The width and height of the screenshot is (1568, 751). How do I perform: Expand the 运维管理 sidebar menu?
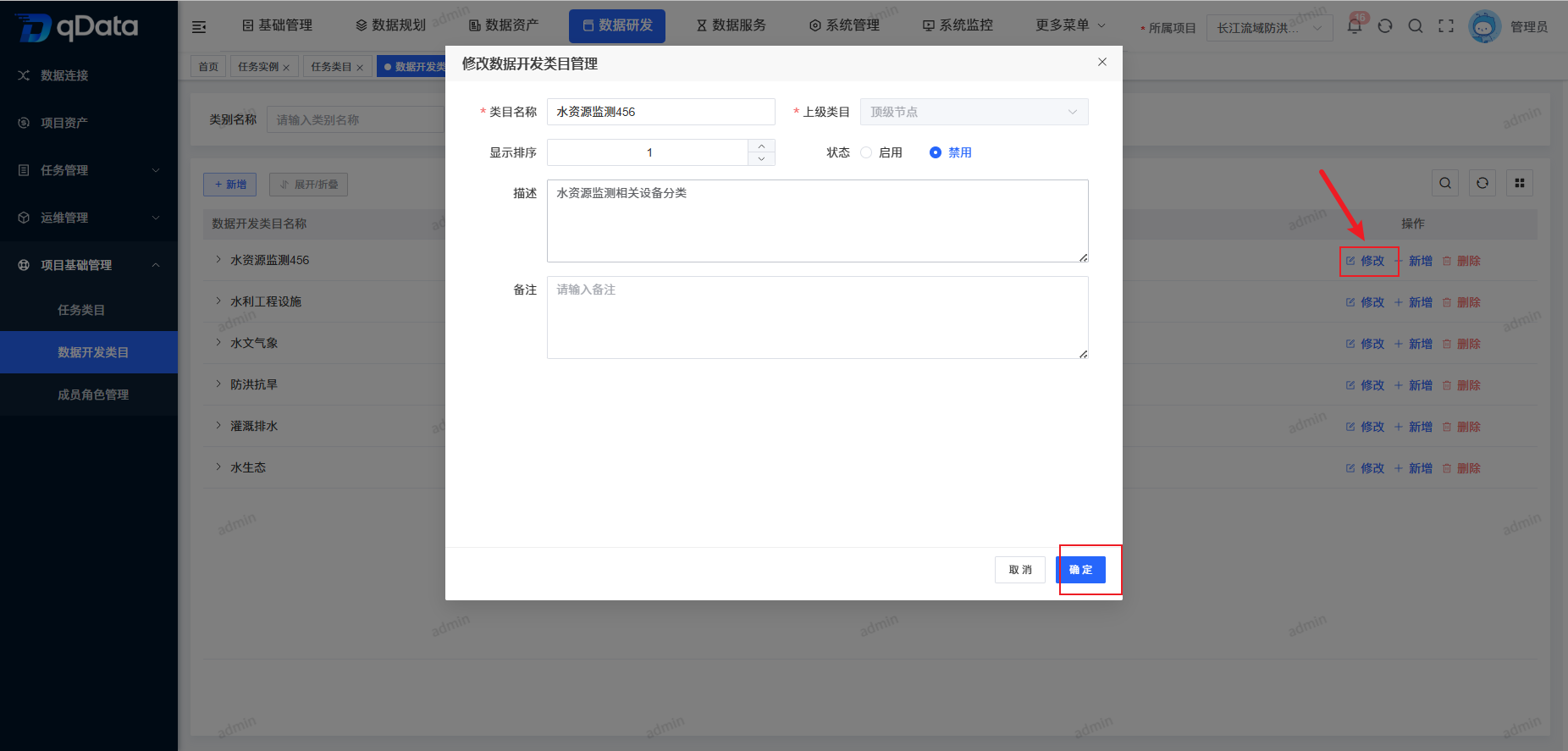[89, 218]
